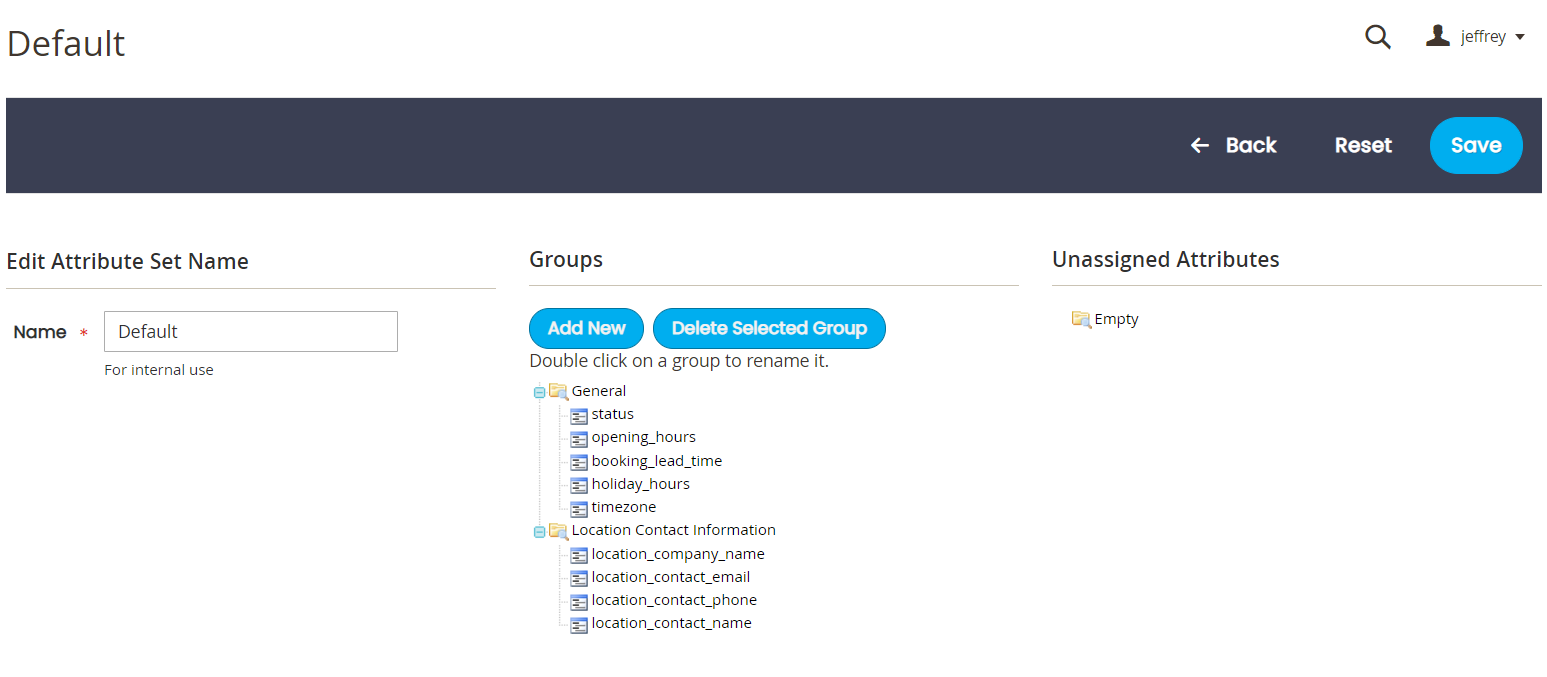Click the timezone attribute icon
This screenshot has width=1547, height=677.
point(579,508)
